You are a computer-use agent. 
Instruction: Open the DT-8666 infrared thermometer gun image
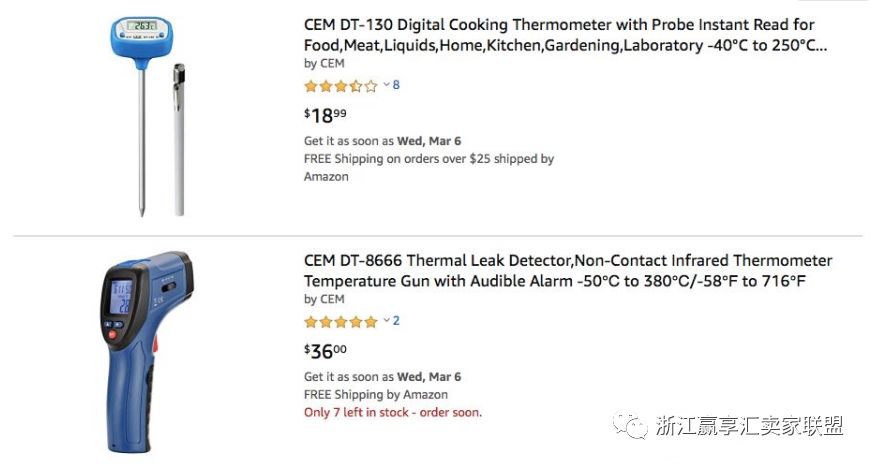pos(145,344)
